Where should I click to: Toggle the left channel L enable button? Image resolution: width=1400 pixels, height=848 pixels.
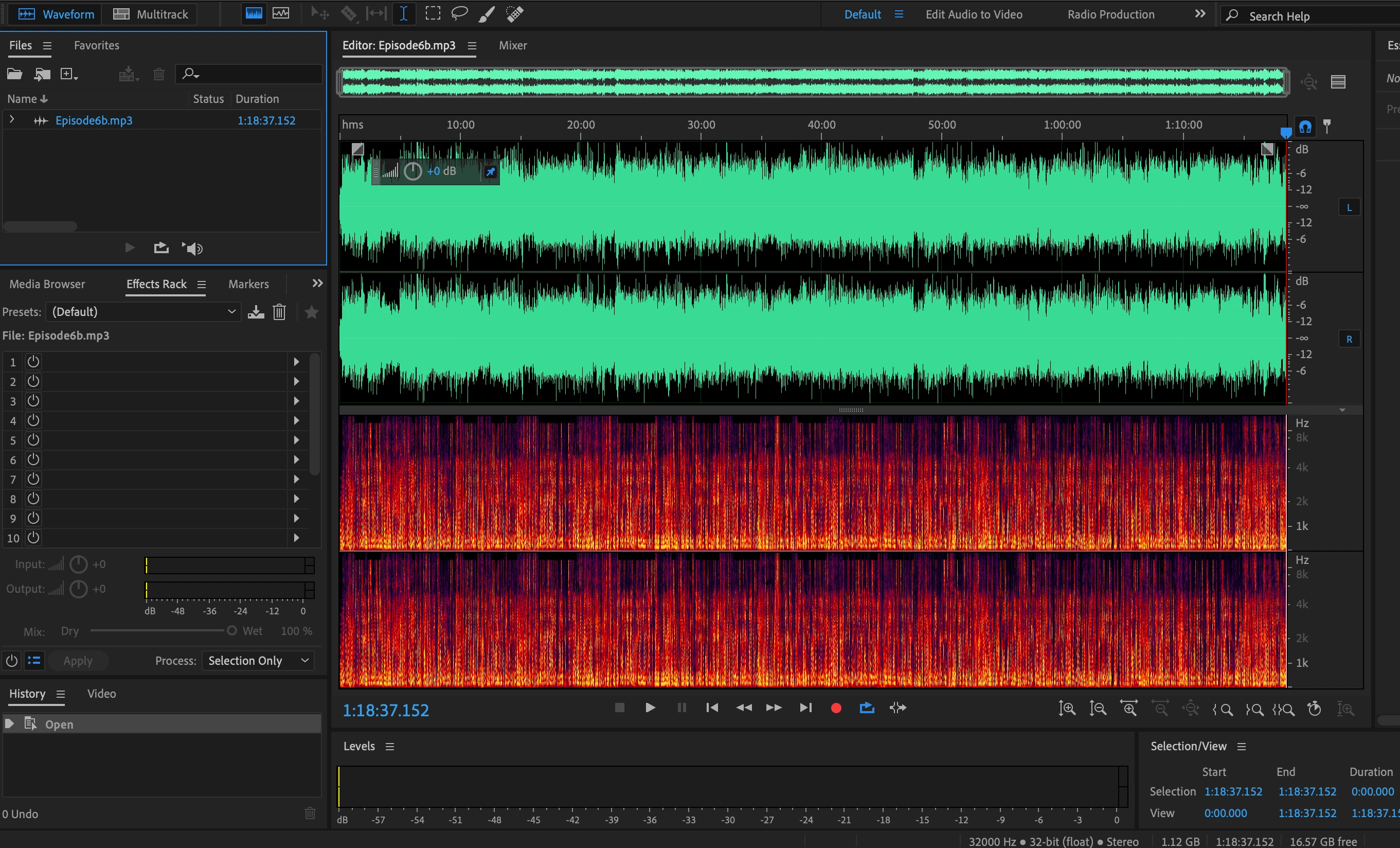1350,207
